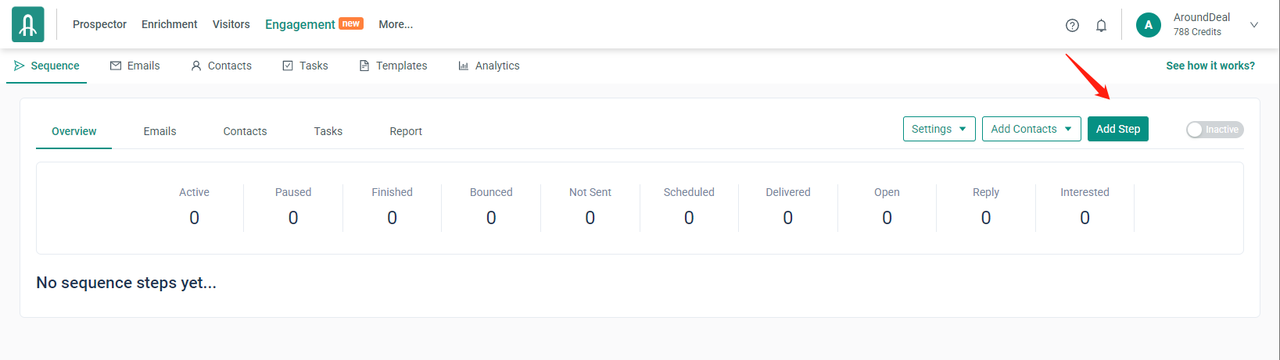The height and width of the screenshot is (360, 1280).
Task: Click the Add Step button
Action: coord(1118,129)
